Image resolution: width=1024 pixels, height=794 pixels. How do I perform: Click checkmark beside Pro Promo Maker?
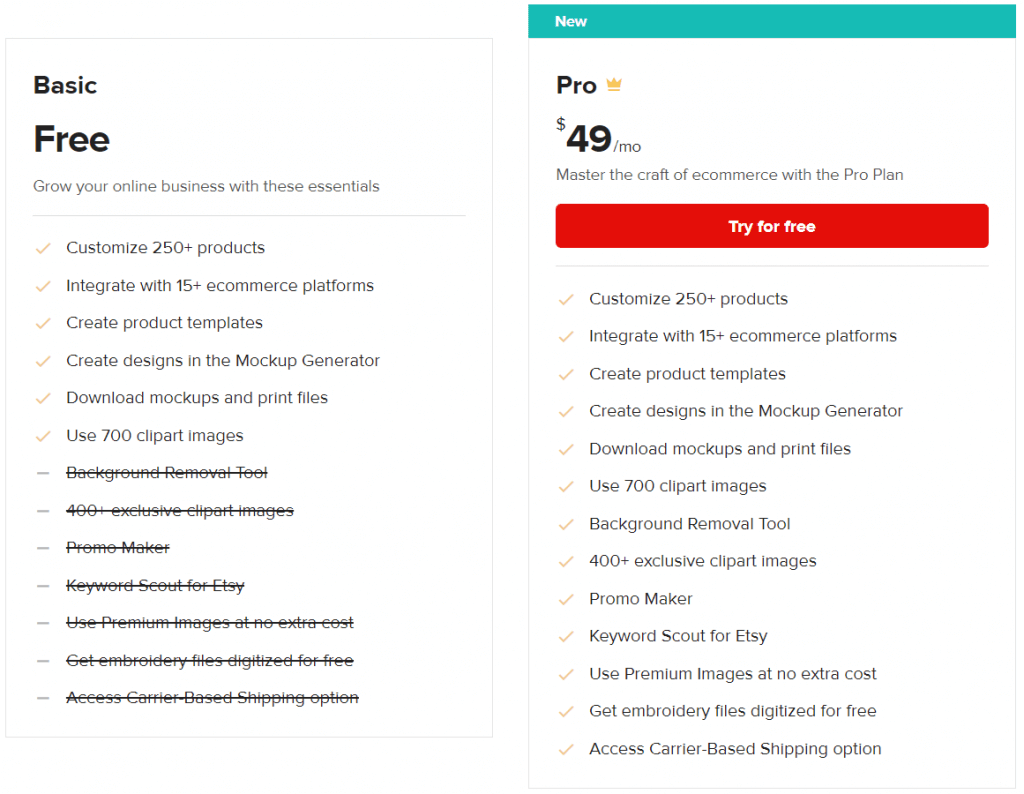(x=566, y=599)
